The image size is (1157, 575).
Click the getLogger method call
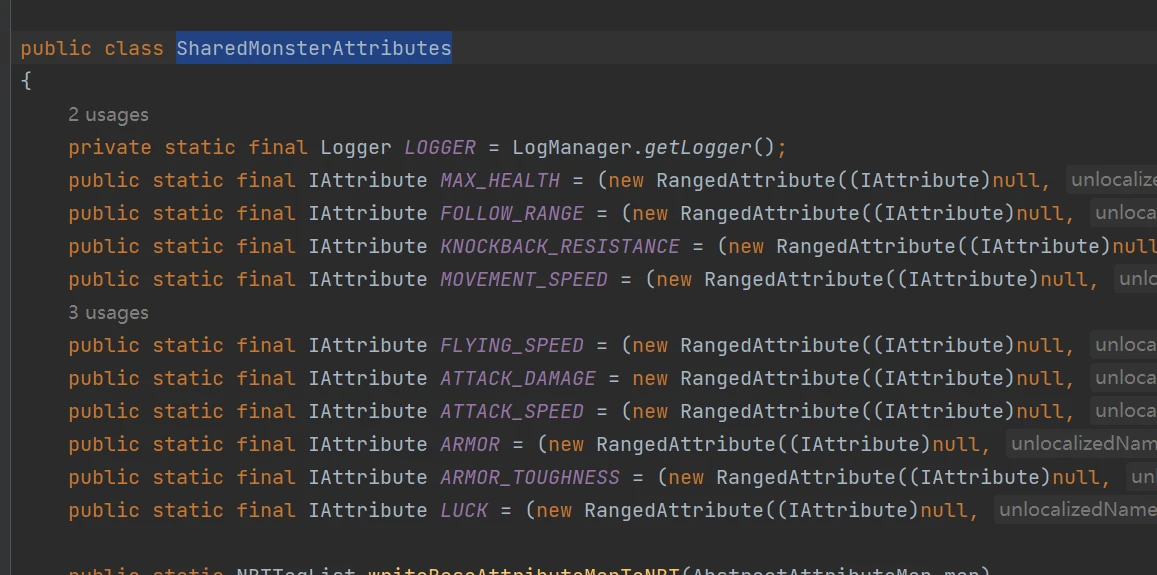click(697, 148)
